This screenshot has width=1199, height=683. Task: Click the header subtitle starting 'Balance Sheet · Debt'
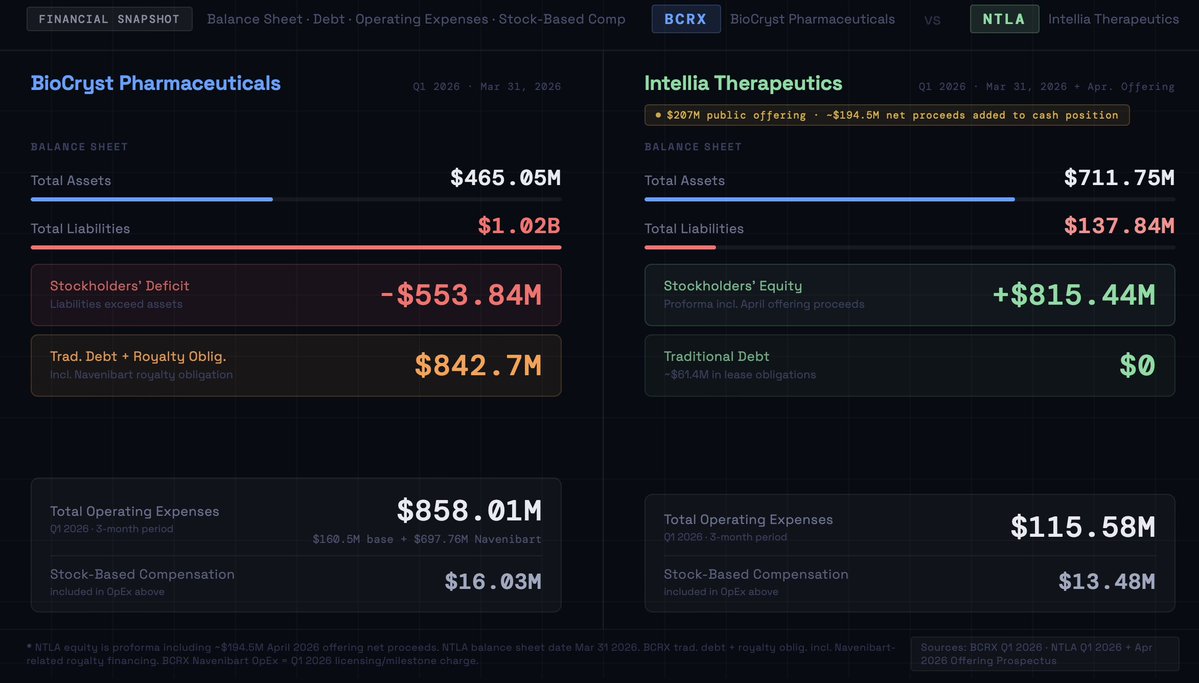[416, 19]
